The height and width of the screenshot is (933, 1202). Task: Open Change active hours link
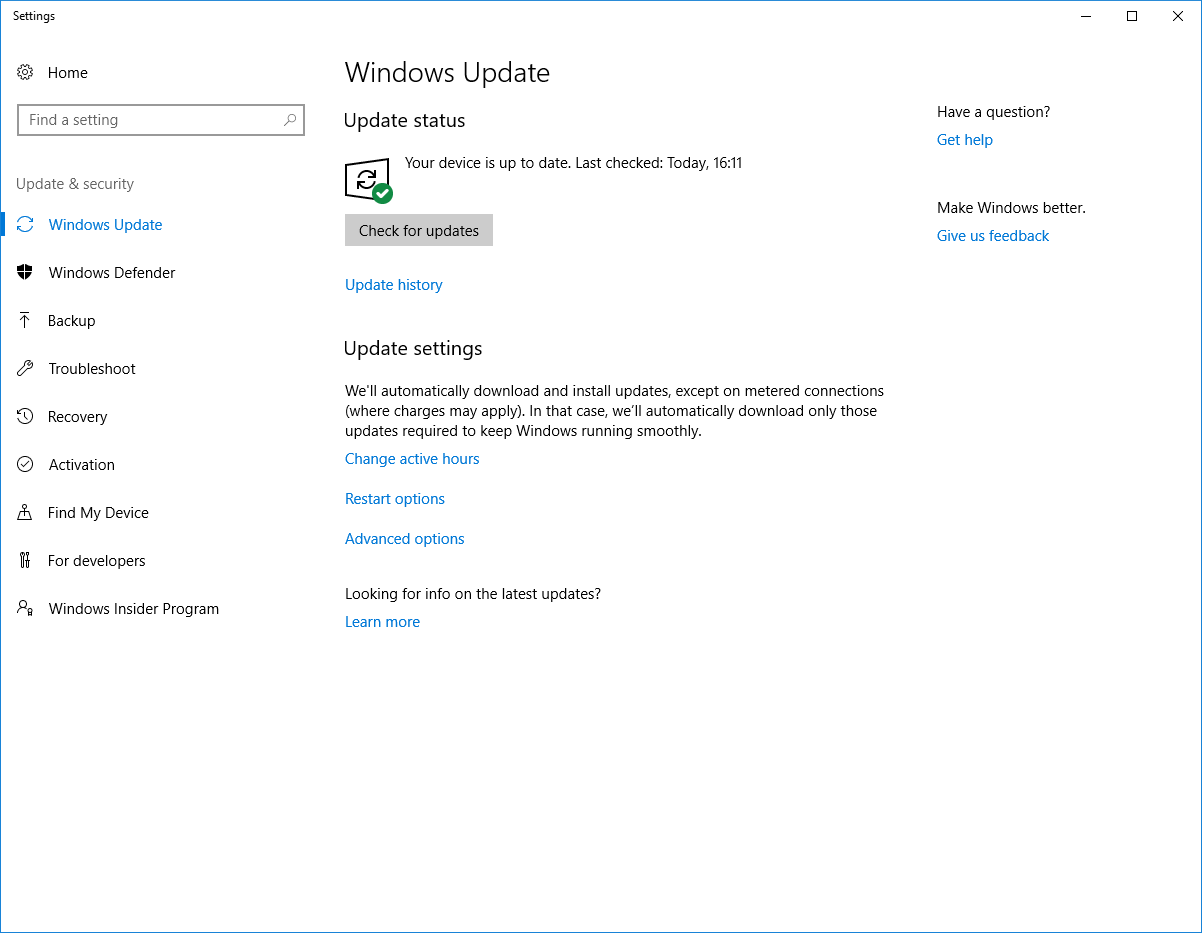pos(412,459)
